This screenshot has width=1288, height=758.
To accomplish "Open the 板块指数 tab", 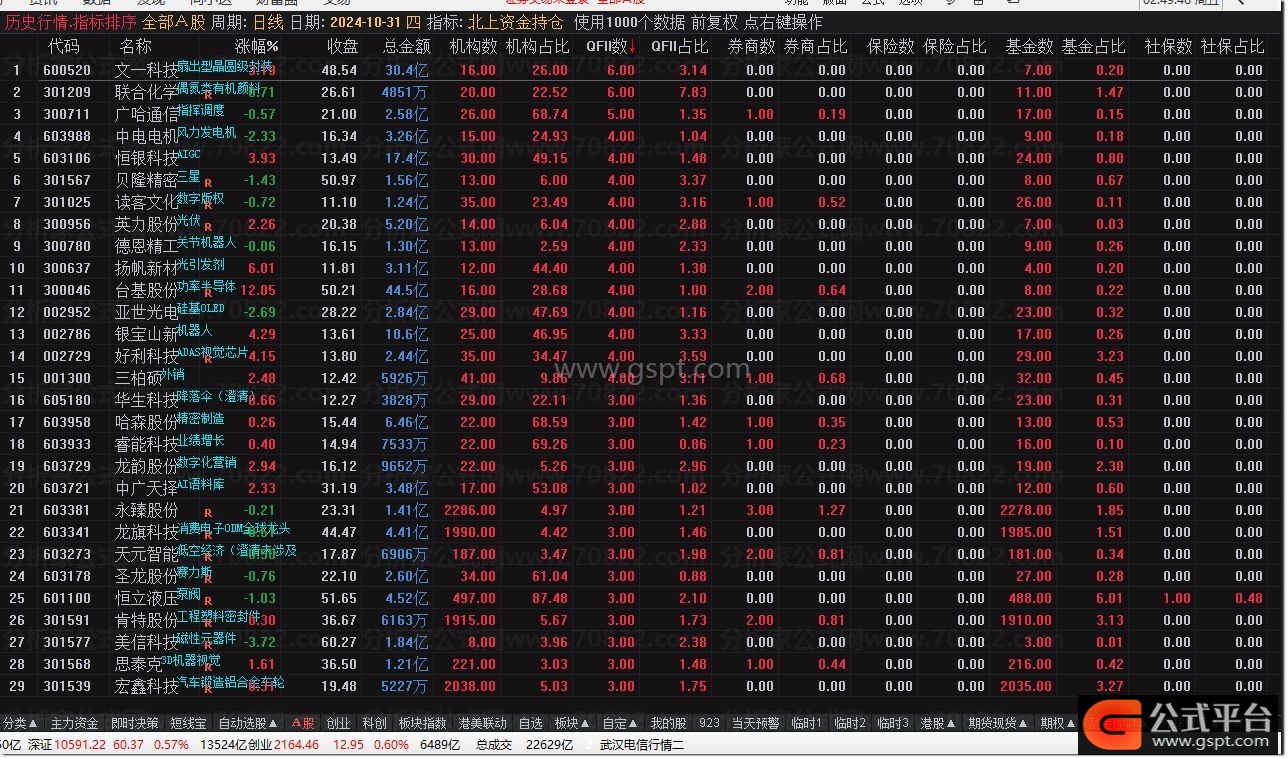I will click(x=422, y=723).
